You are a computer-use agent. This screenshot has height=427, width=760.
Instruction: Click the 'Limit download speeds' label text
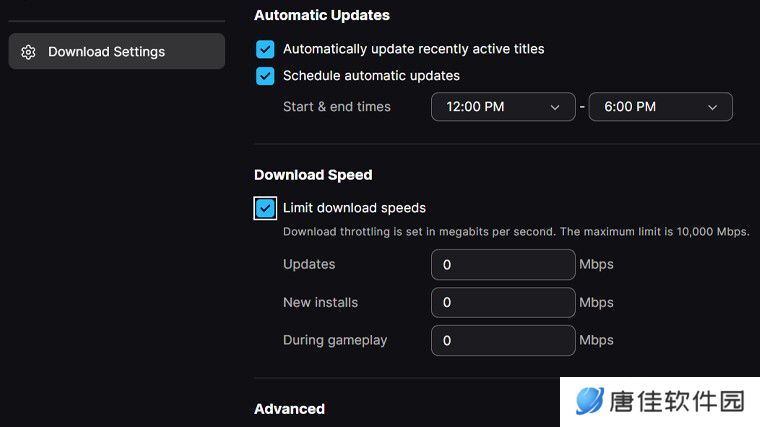pyautogui.click(x=354, y=208)
